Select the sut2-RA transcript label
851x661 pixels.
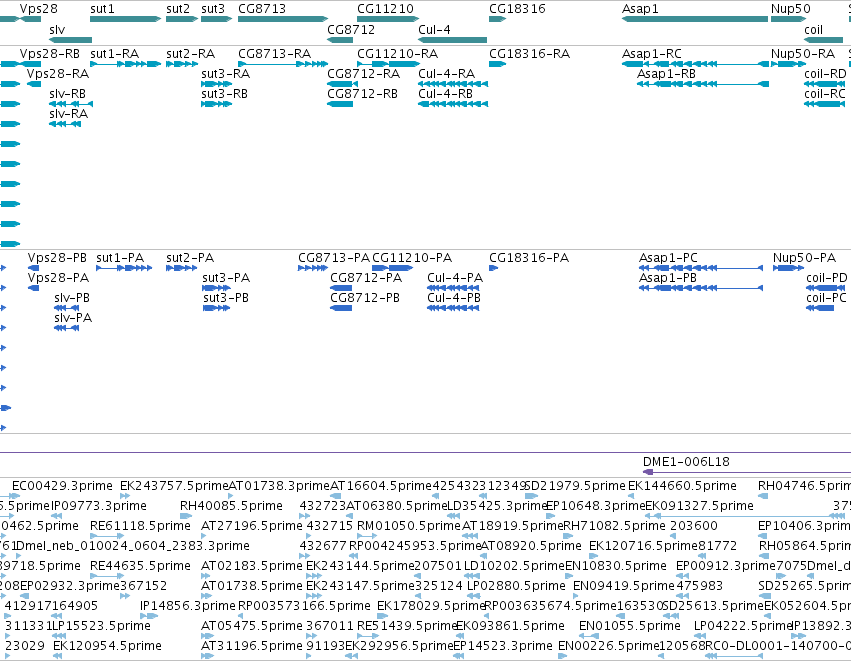click(190, 54)
